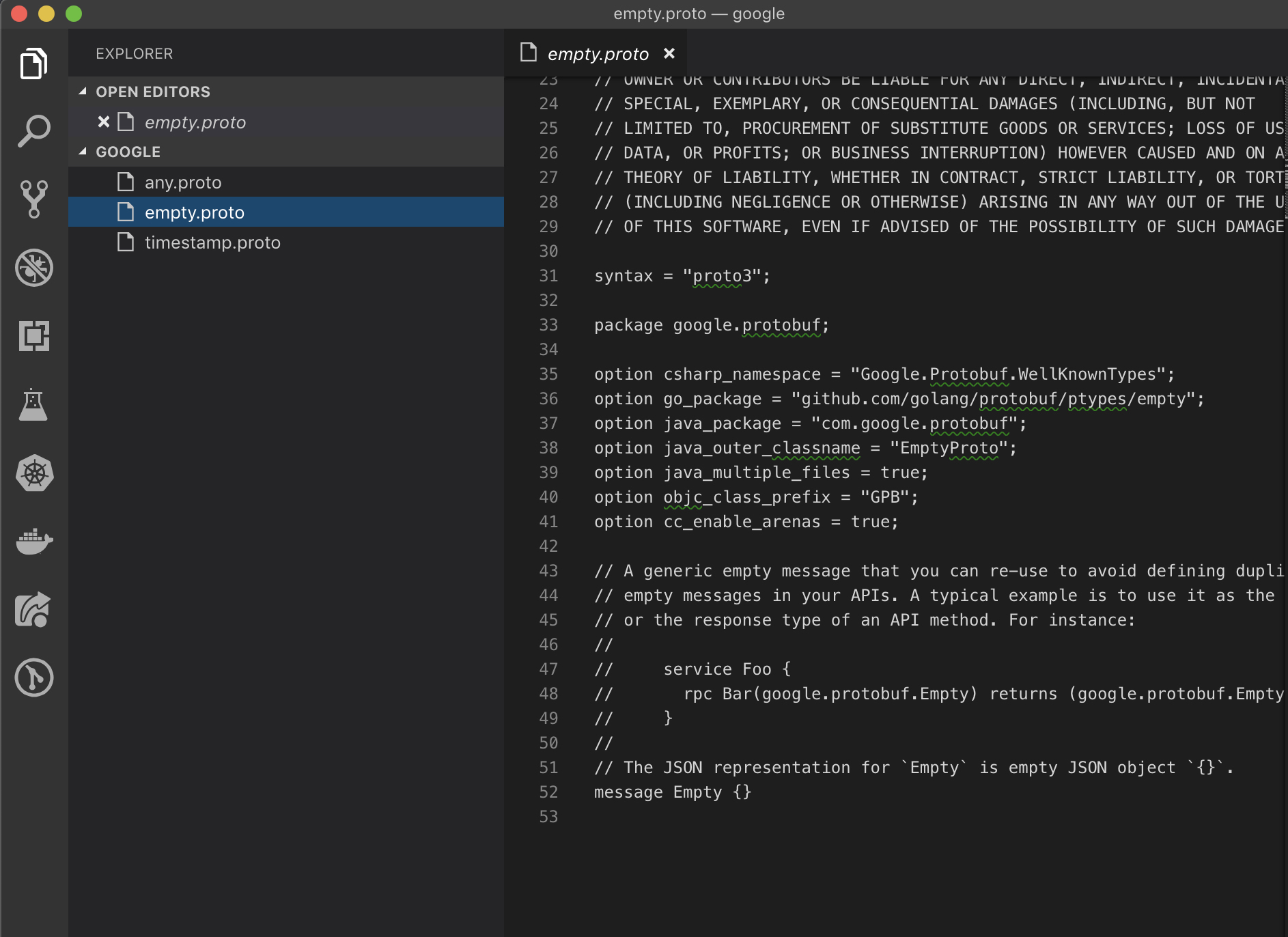The height and width of the screenshot is (937, 1288).
Task: Select the empty.proto editor tab
Action: click(x=597, y=54)
